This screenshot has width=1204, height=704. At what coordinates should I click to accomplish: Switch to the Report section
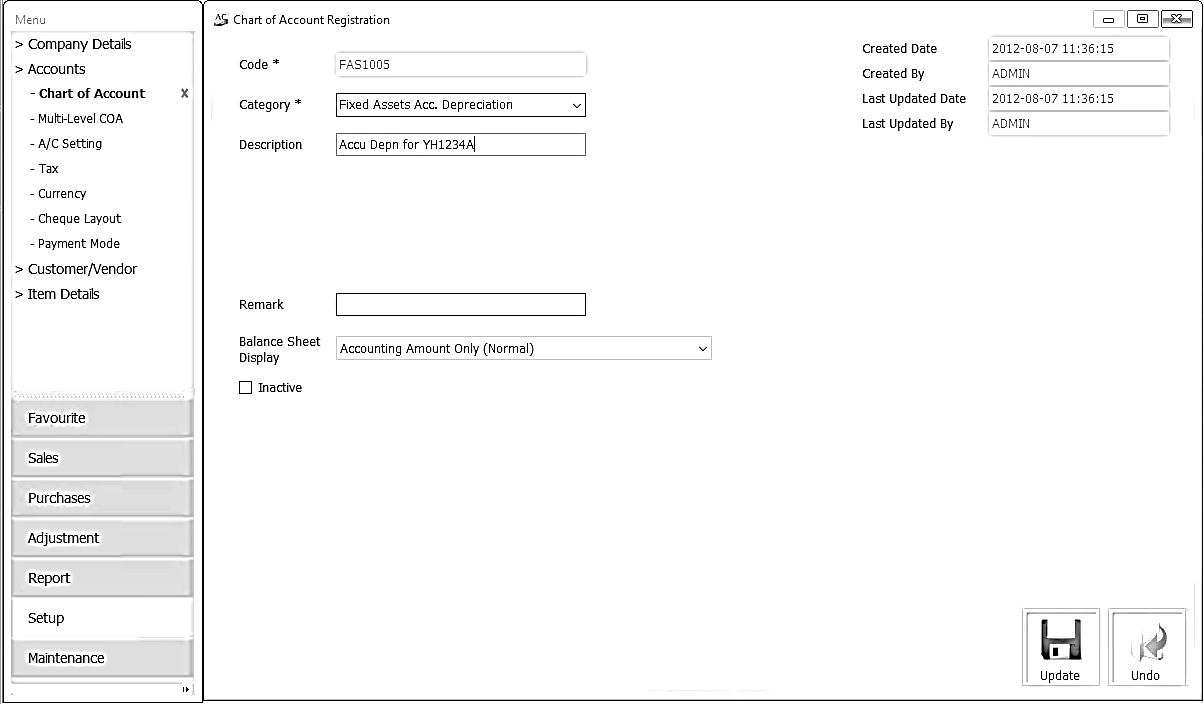click(x=102, y=578)
